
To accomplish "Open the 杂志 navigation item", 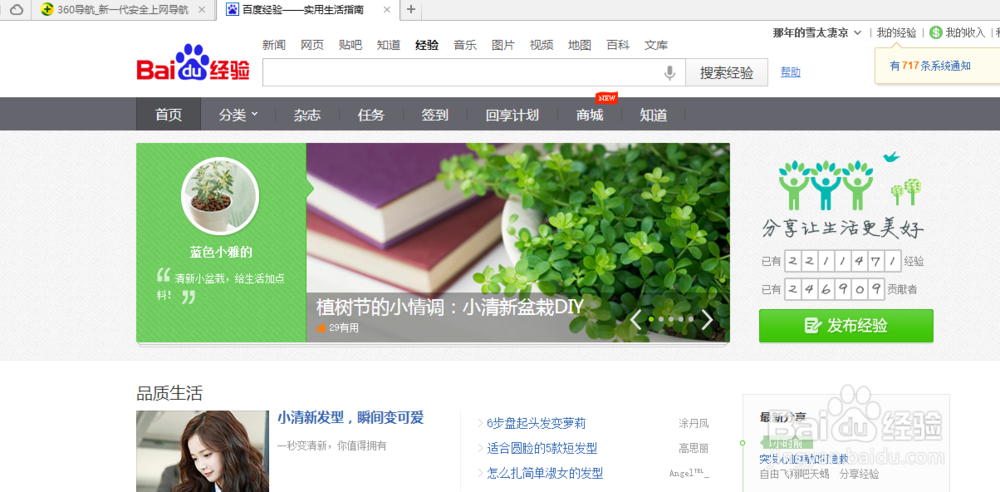I will [307, 115].
